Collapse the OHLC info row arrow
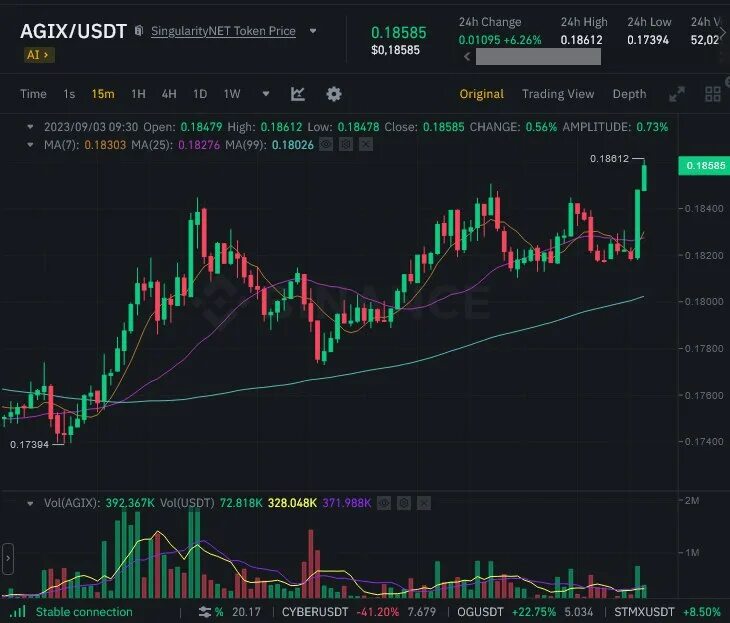This screenshot has width=730, height=623. tap(30, 127)
